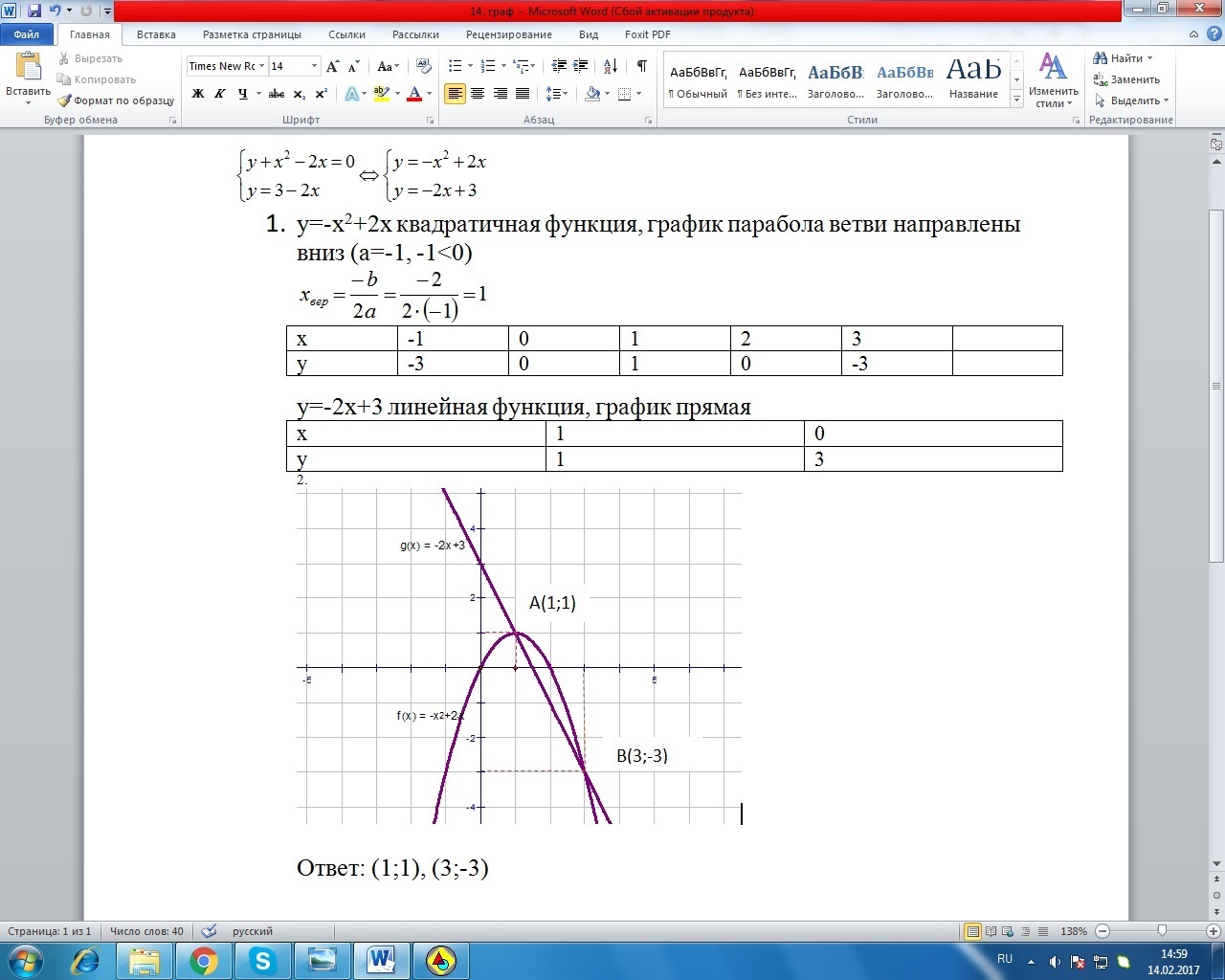Click the Заменить (Replace) button
1225x980 pixels.
[x=1127, y=79]
